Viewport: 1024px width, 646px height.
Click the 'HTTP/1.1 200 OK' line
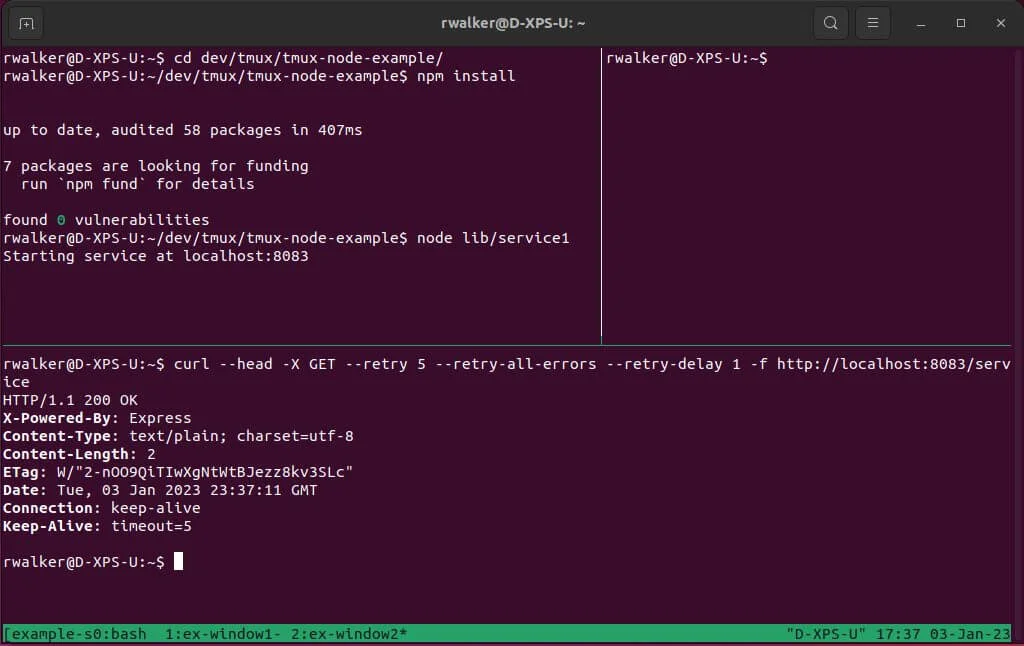(x=70, y=400)
